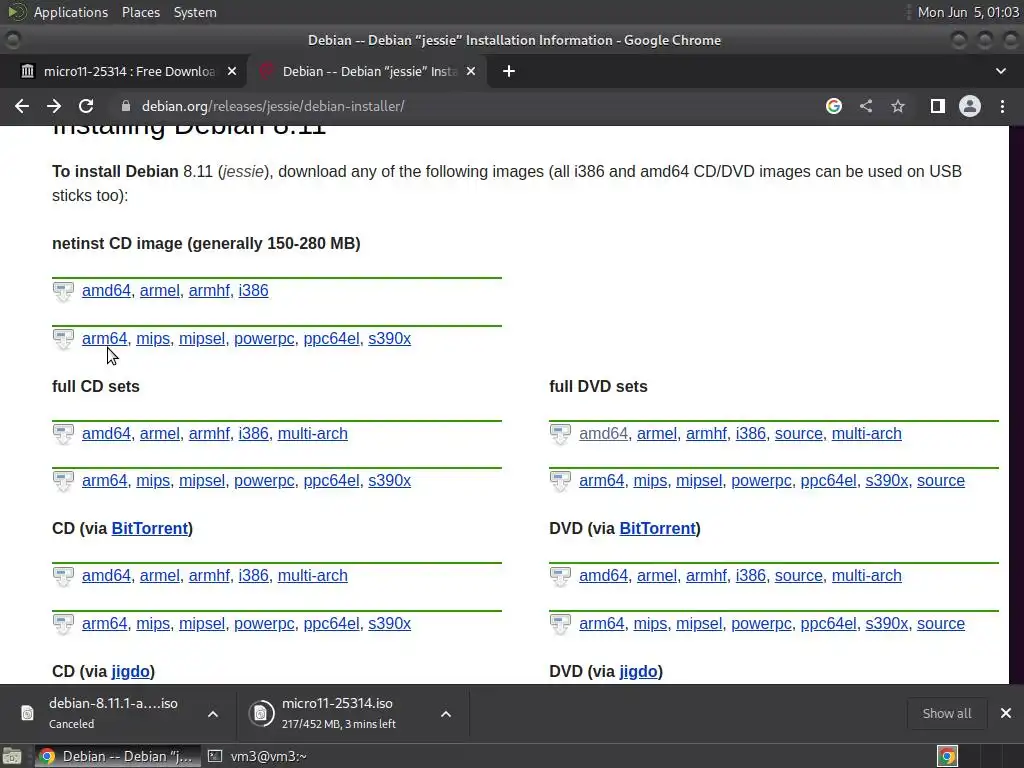The image size is (1024, 768).
Task: Open the Chrome three-dot menu
Action: coord(1002,106)
